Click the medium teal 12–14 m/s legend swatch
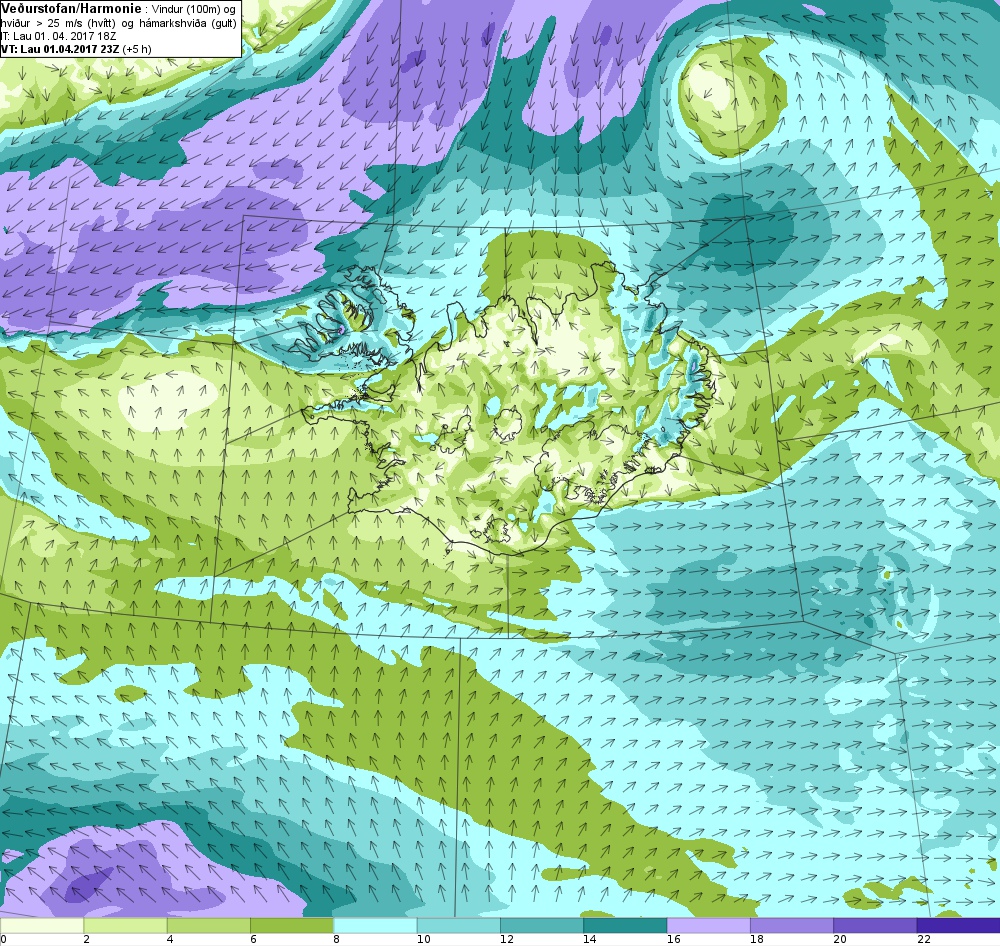1000x946 pixels. (x=541, y=925)
